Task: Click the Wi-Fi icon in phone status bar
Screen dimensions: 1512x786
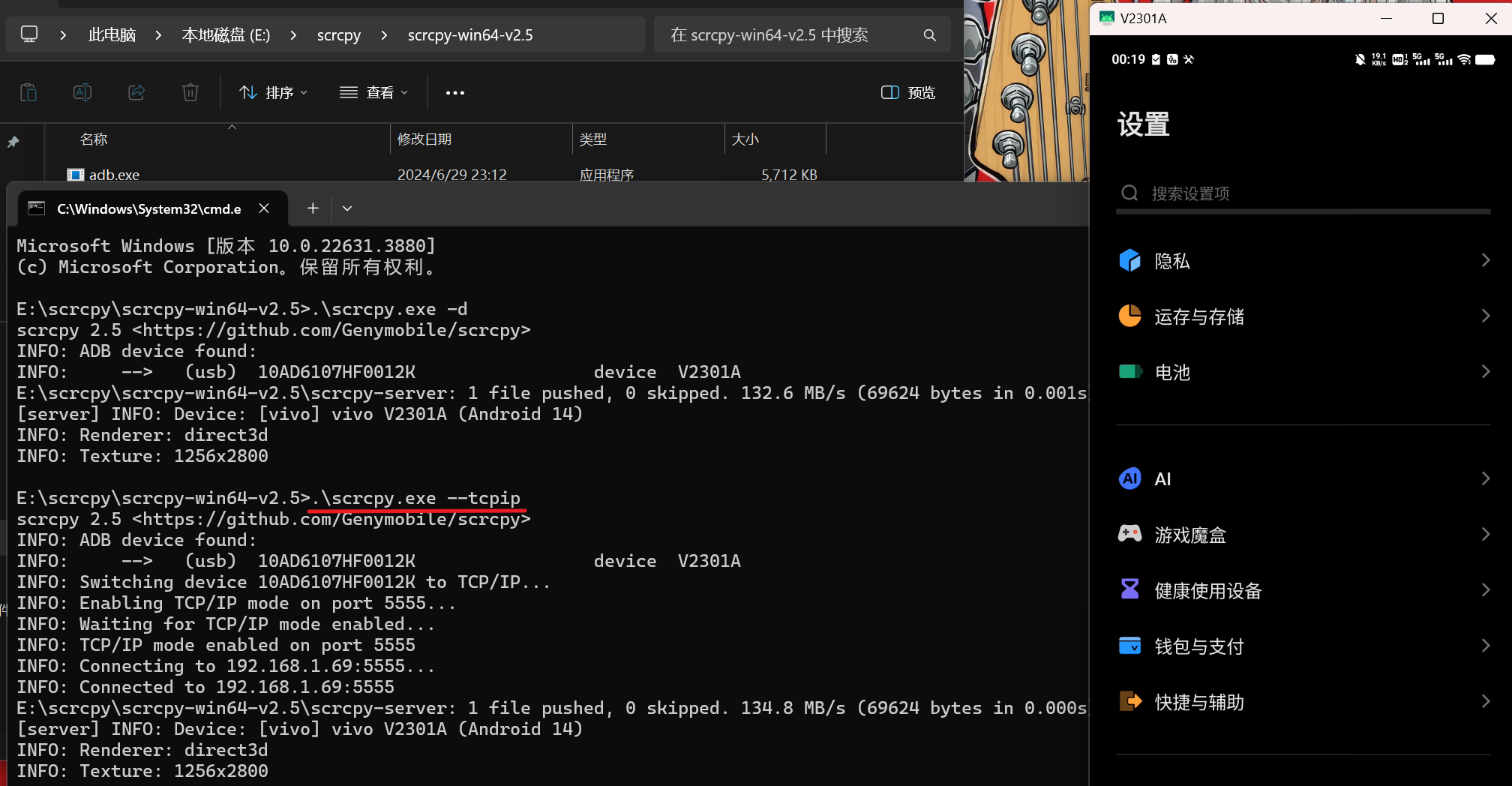Action: [x=1464, y=59]
